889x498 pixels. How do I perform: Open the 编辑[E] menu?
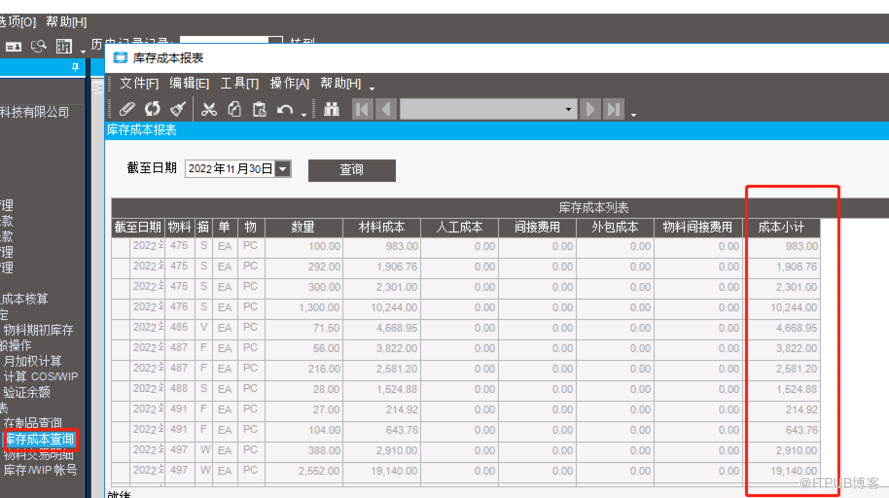point(189,83)
